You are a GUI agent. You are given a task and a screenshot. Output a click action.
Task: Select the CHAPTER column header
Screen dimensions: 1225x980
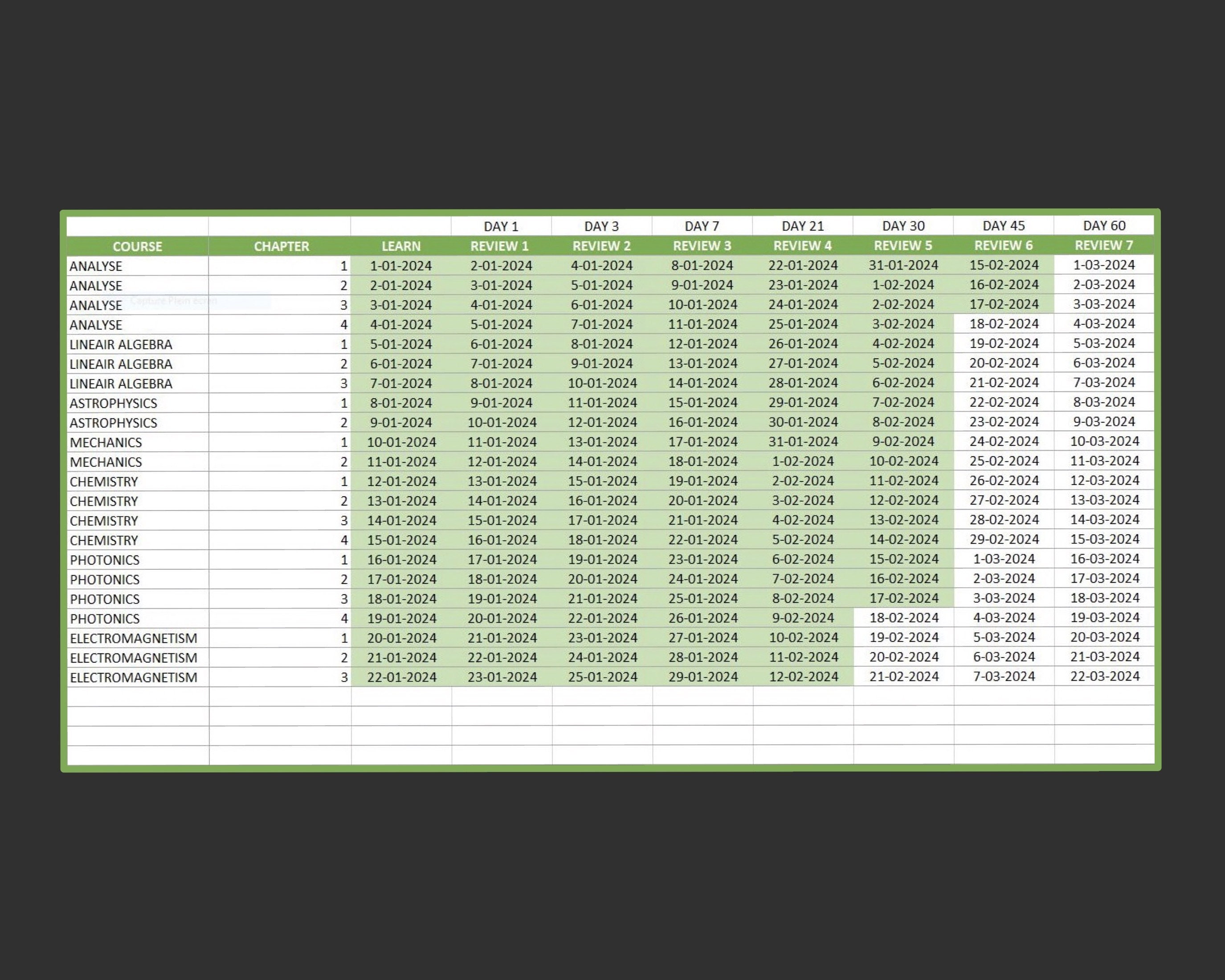tap(282, 246)
